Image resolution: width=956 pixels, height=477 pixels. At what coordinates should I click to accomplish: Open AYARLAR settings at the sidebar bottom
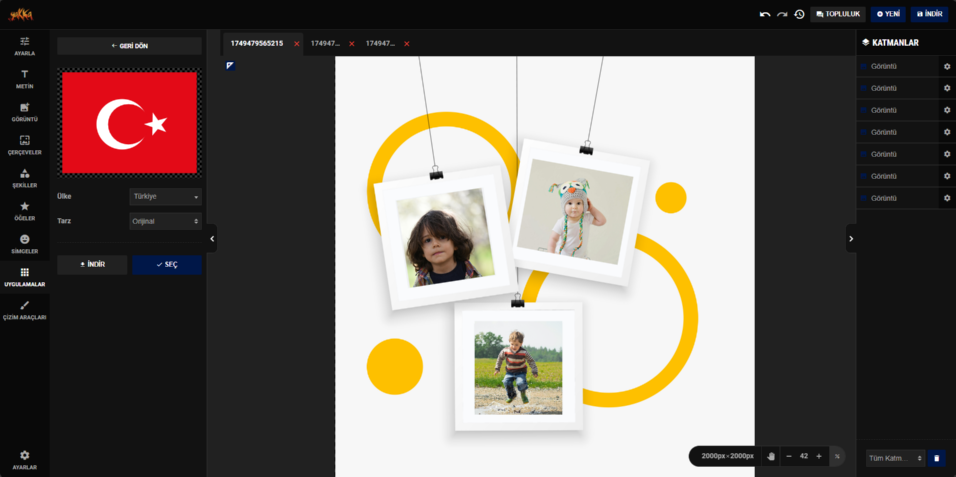(x=24, y=460)
